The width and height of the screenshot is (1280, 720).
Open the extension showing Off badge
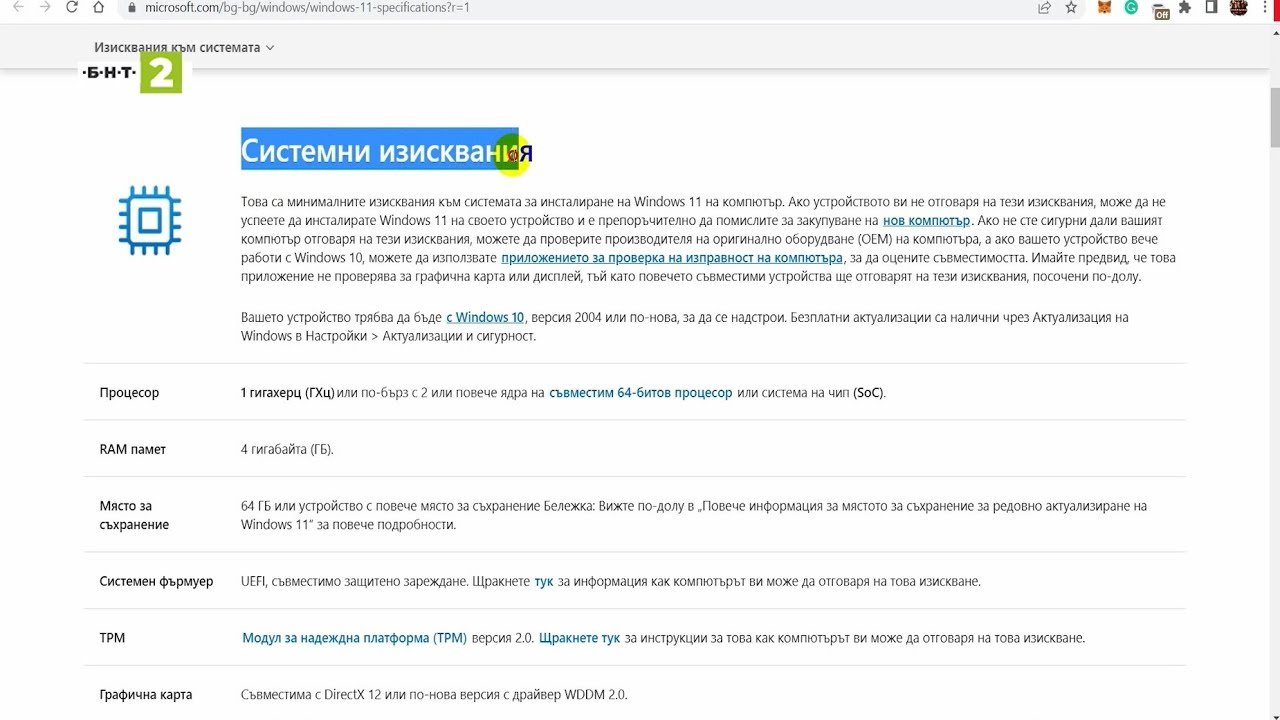(1160, 9)
